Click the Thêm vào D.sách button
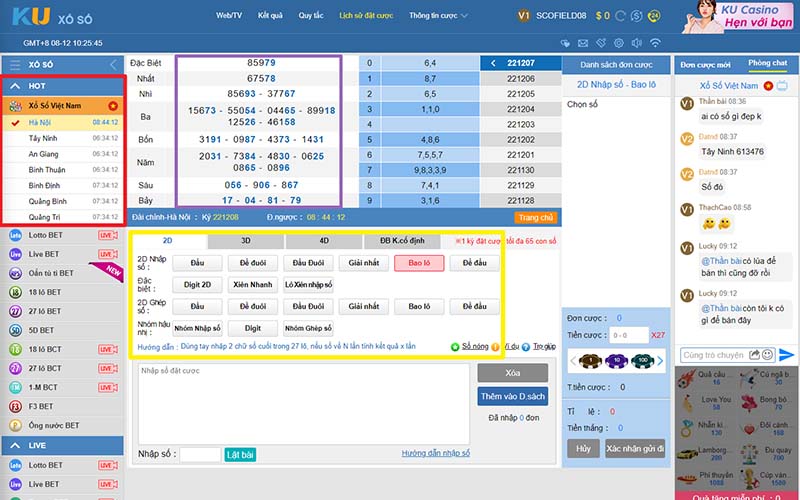This screenshot has height=500, width=800. pos(513,396)
